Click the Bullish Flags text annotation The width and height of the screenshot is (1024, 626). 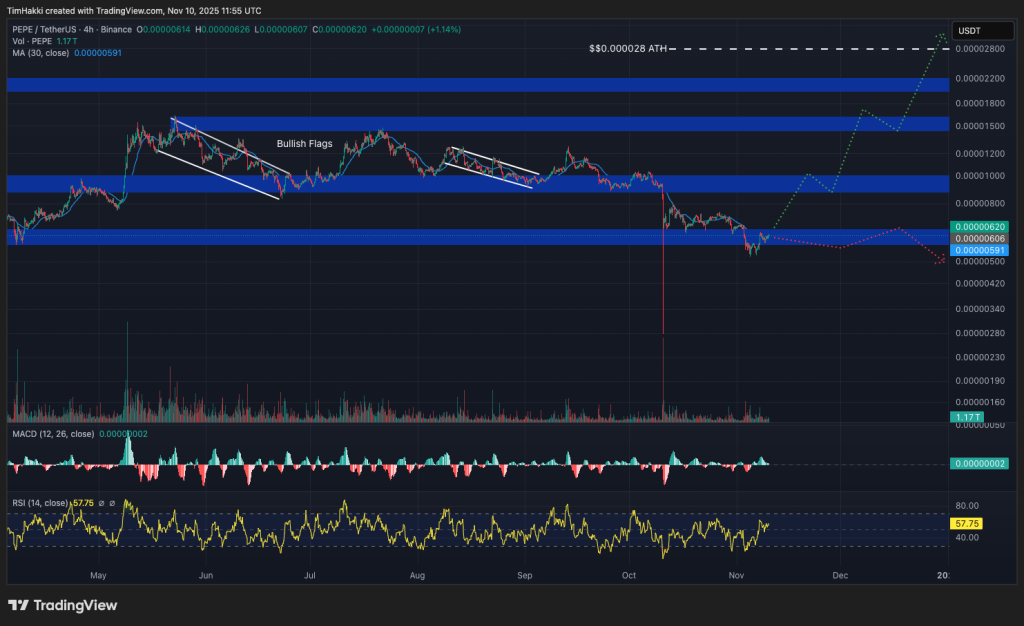pyautogui.click(x=304, y=144)
